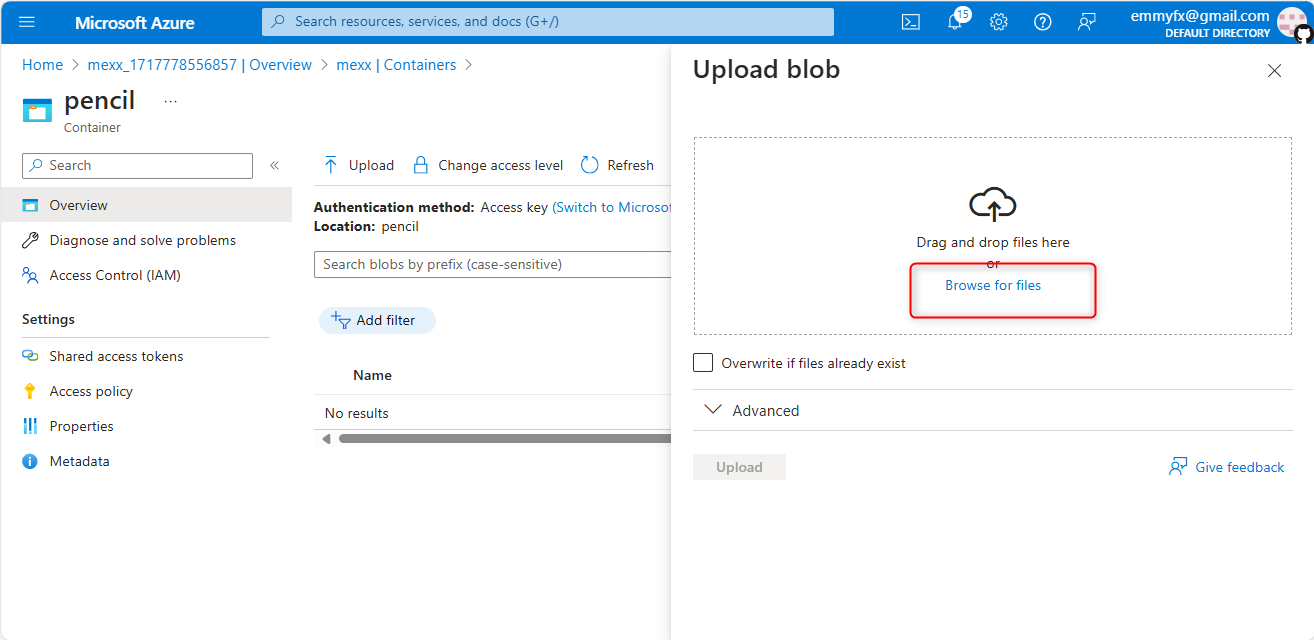Screen dimensions: 1314x640
Task: Enable Overwrite if files already exist
Action: (703, 363)
